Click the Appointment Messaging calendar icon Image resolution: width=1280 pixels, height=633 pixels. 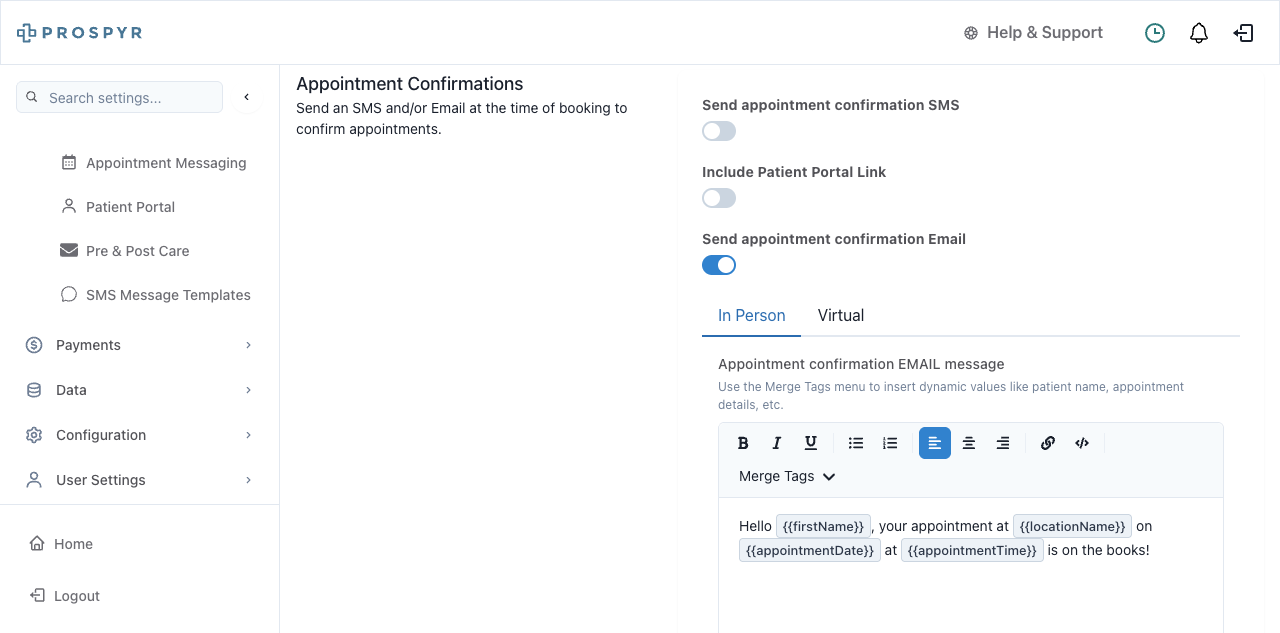tap(69, 162)
